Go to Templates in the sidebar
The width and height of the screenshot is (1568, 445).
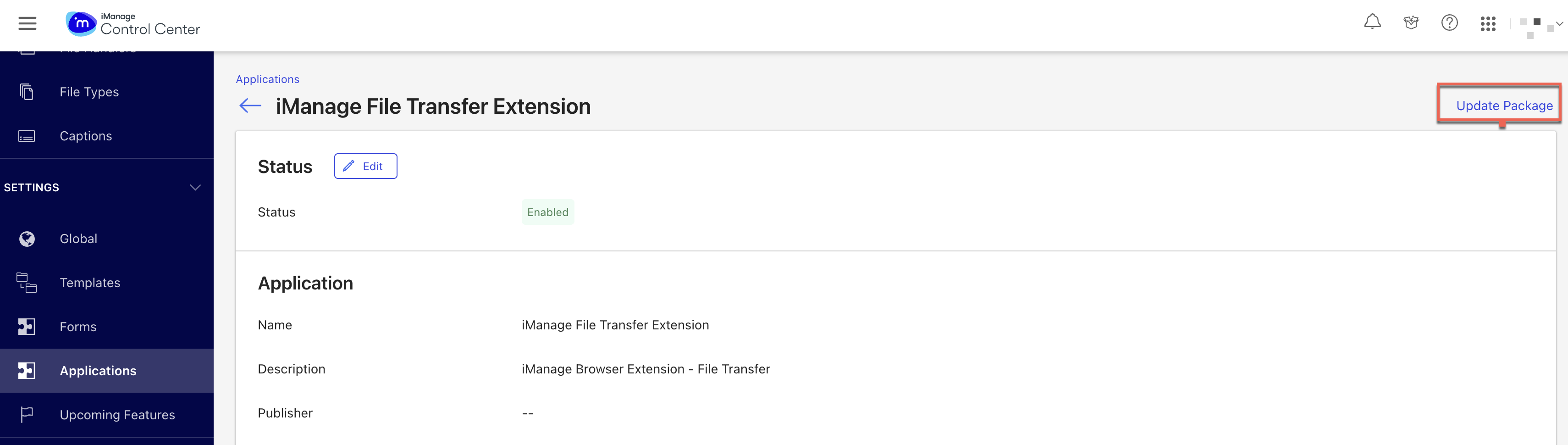click(89, 283)
